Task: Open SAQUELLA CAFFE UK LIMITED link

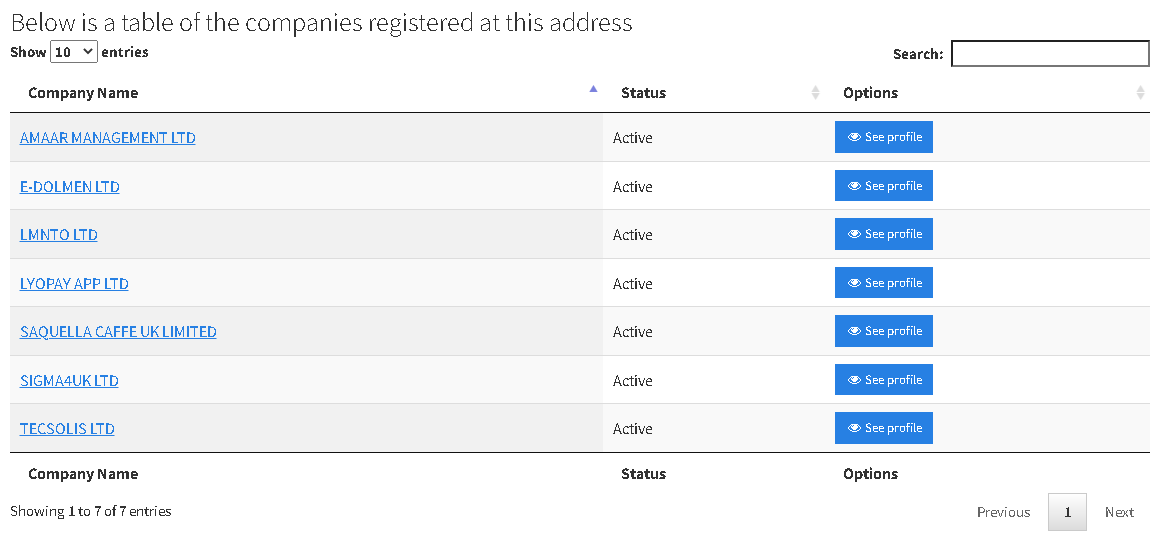Action: coord(118,332)
